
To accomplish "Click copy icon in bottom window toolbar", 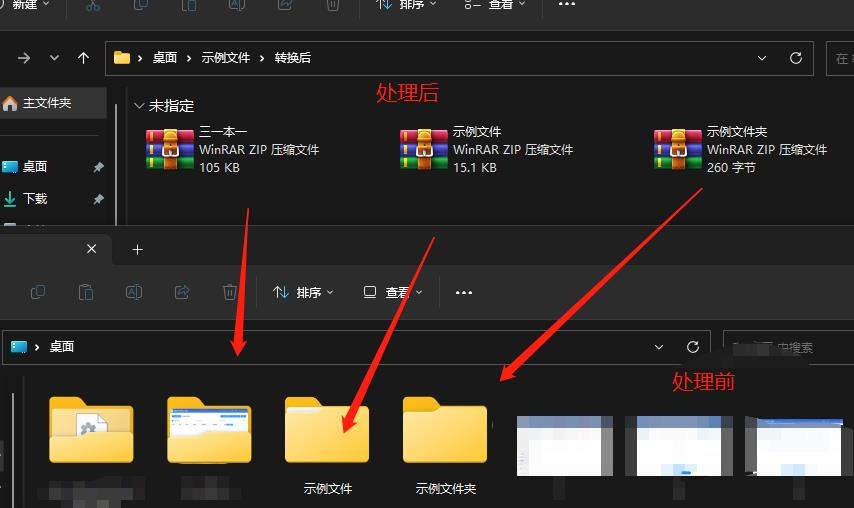I will [x=38, y=292].
